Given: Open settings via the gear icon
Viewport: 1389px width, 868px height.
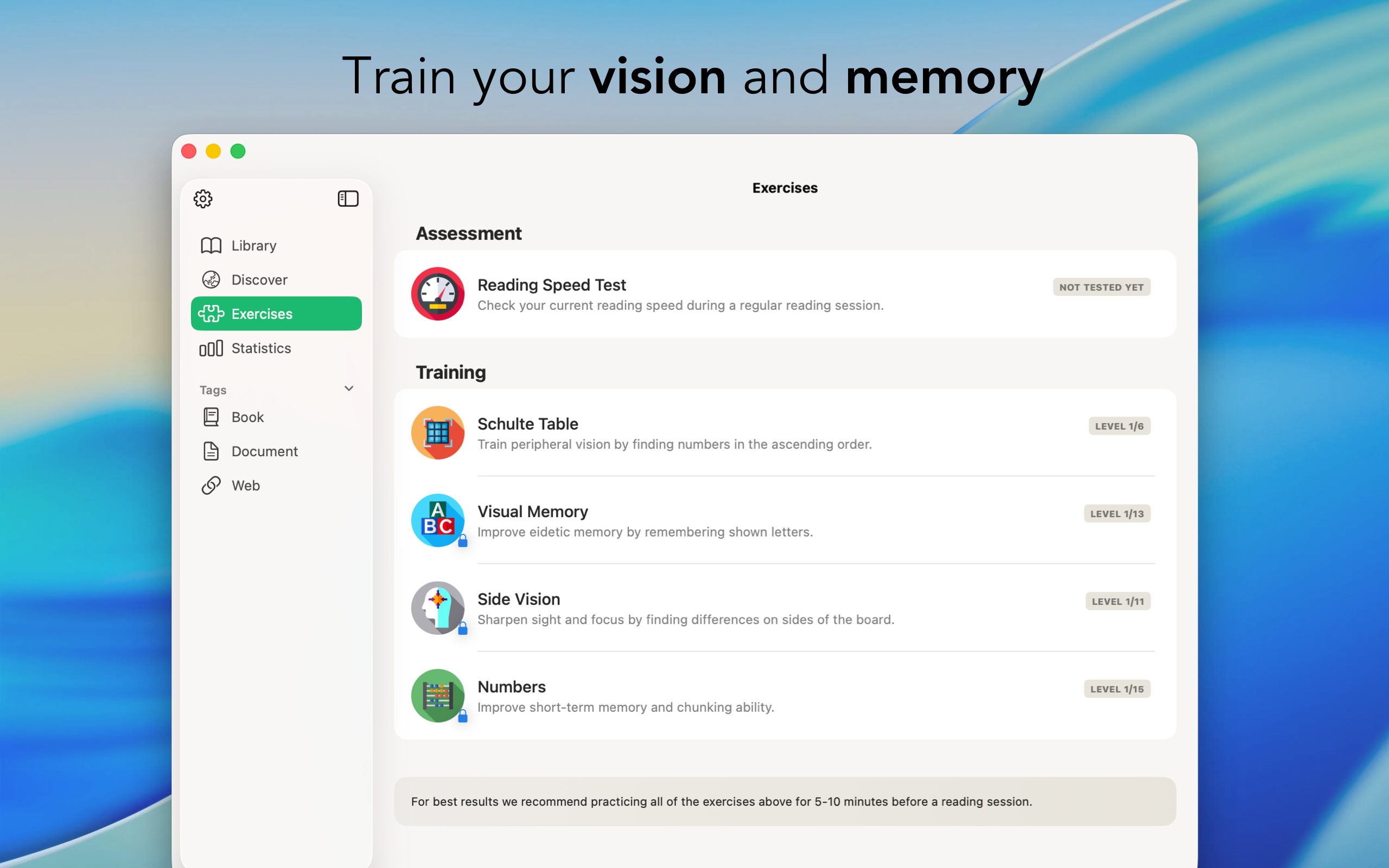Looking at the screenshot, I should point(203,199).
